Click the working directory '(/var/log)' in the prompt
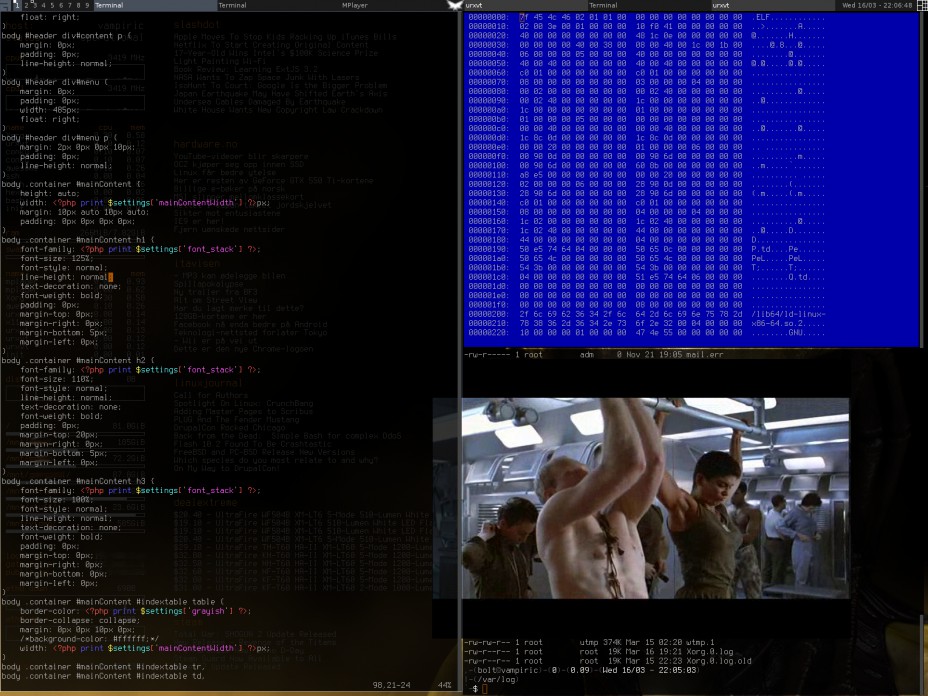Viewport: 928px width, 696px height. point(495,679)
